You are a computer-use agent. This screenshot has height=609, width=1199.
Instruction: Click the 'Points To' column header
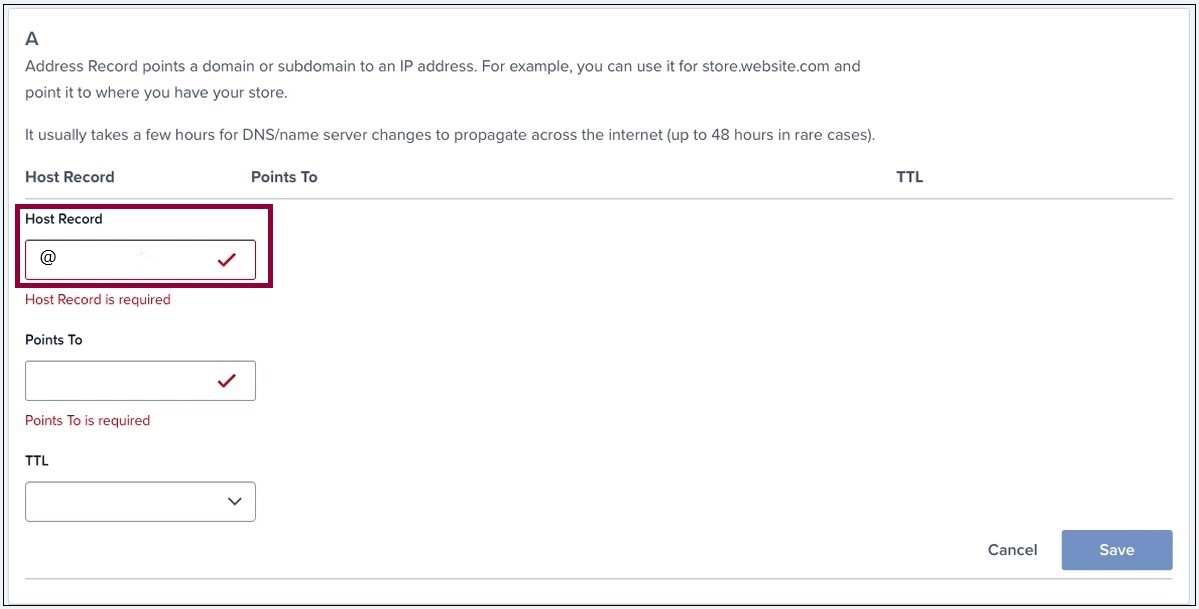tap(284, 177)
